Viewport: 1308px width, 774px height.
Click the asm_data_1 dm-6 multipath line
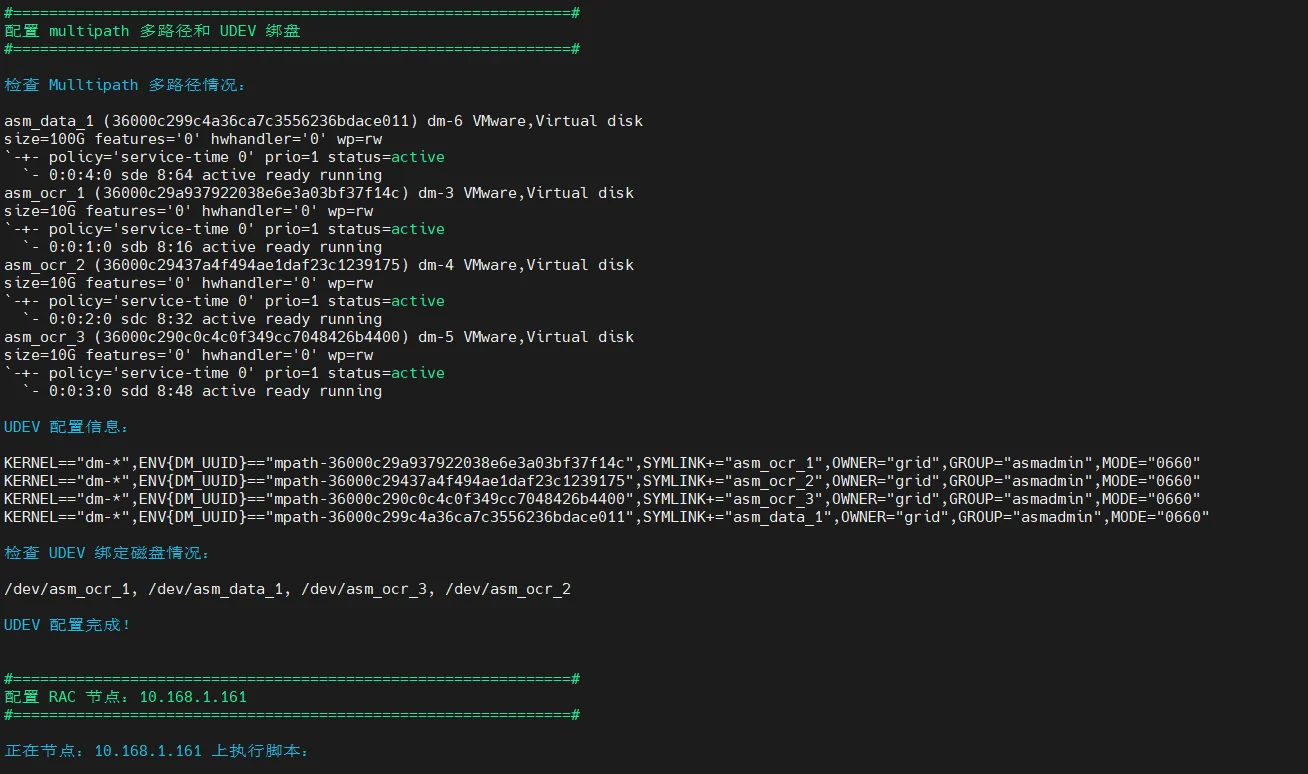[x=323, y=121]
